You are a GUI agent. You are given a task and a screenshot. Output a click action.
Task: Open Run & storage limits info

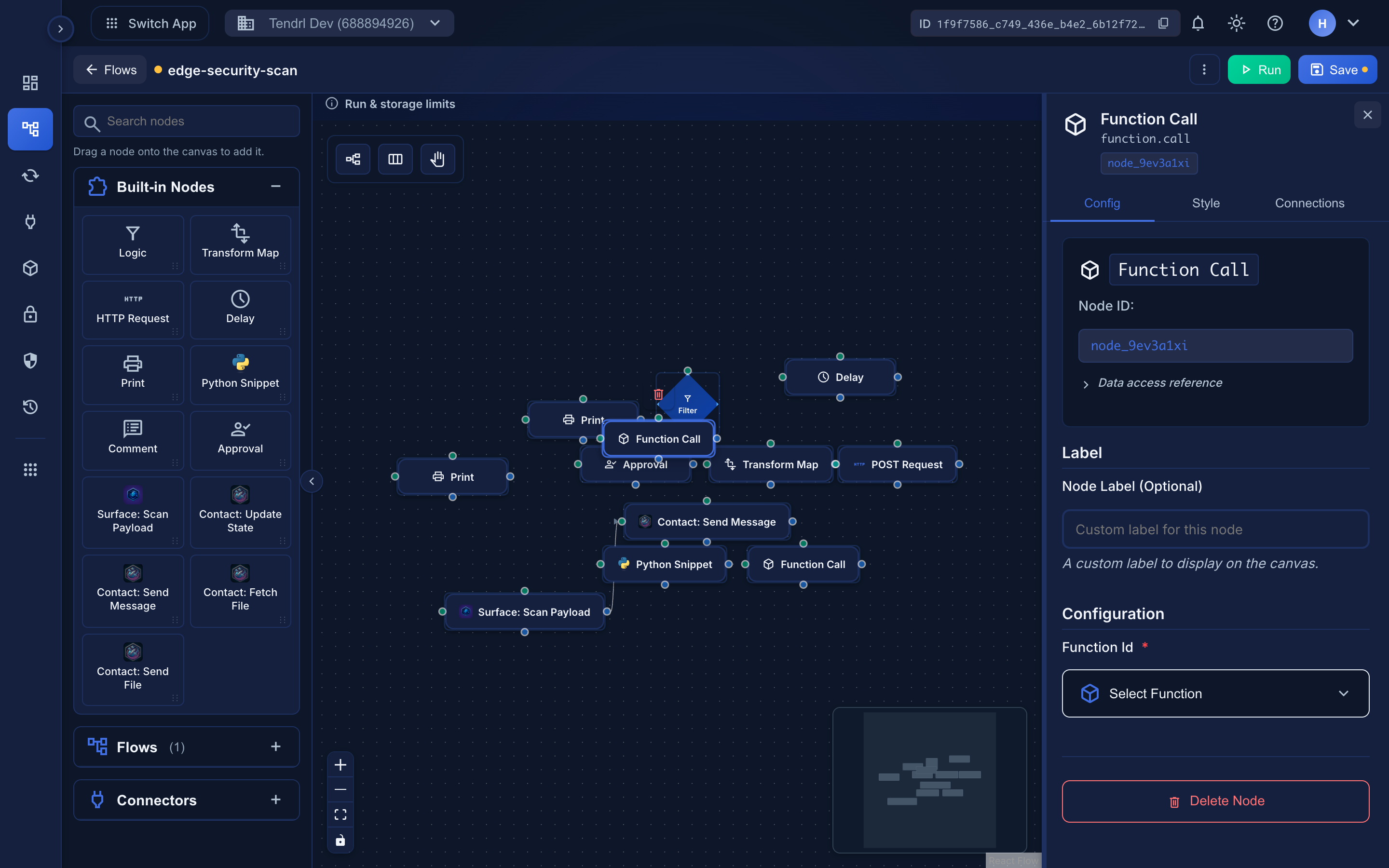(390, 104)
